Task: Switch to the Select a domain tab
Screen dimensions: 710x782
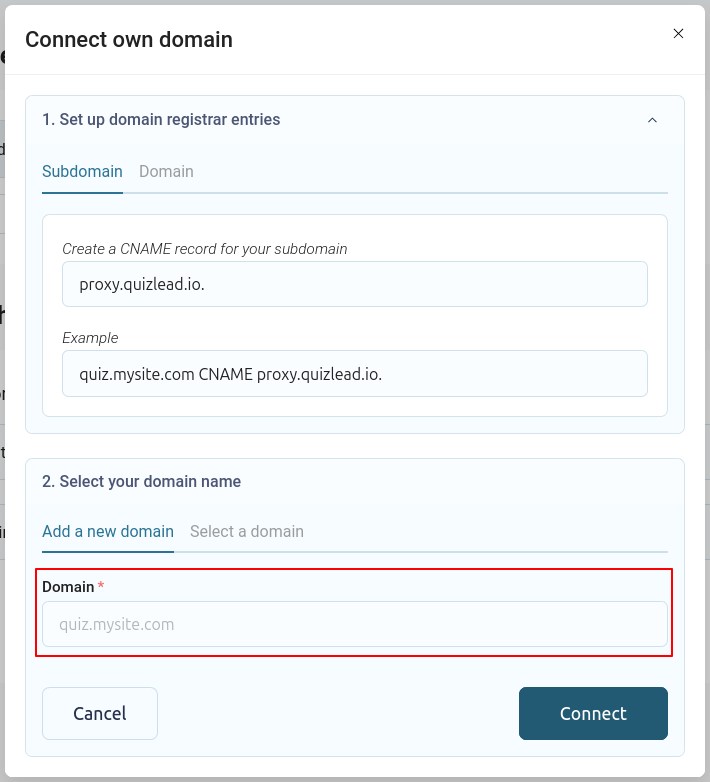Action: click(247, 532)
